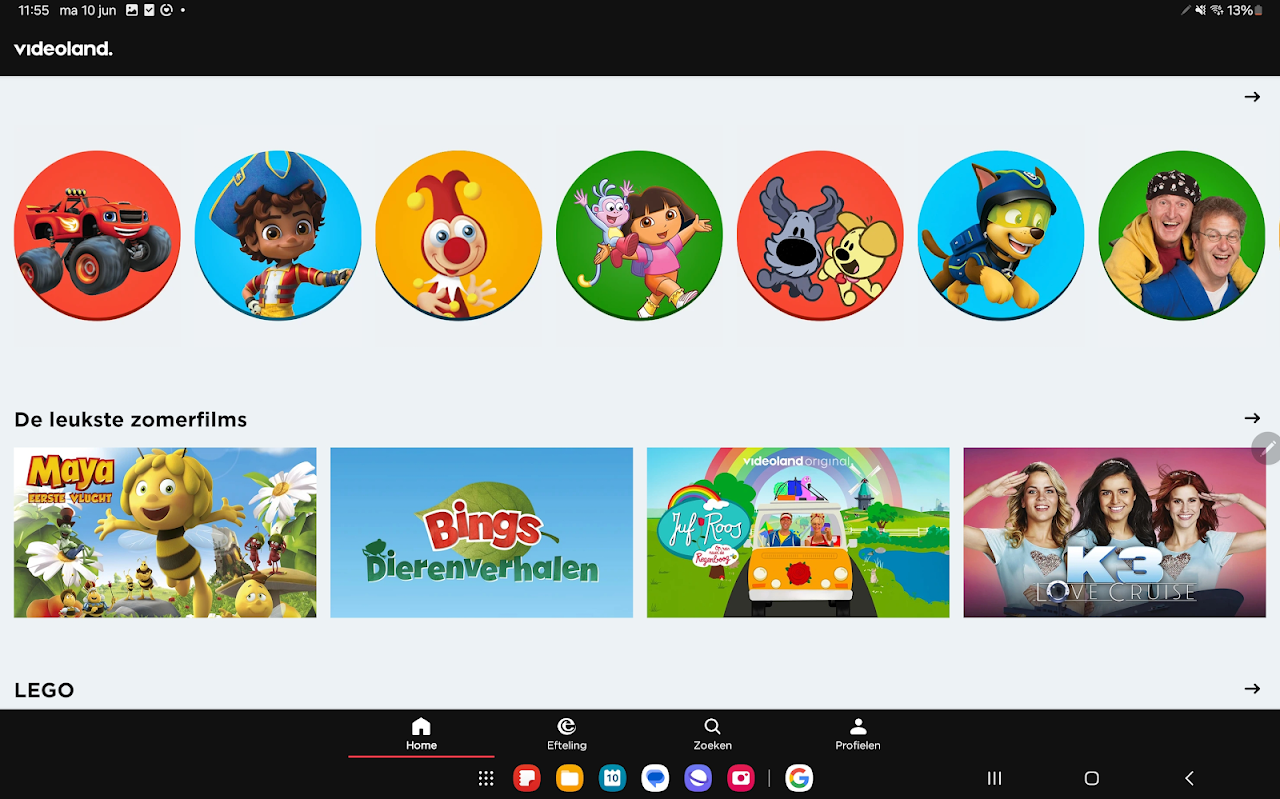Open the Blaze monster truck character circle
This screenshot has width=1280, height=799.
coord(97,236)
